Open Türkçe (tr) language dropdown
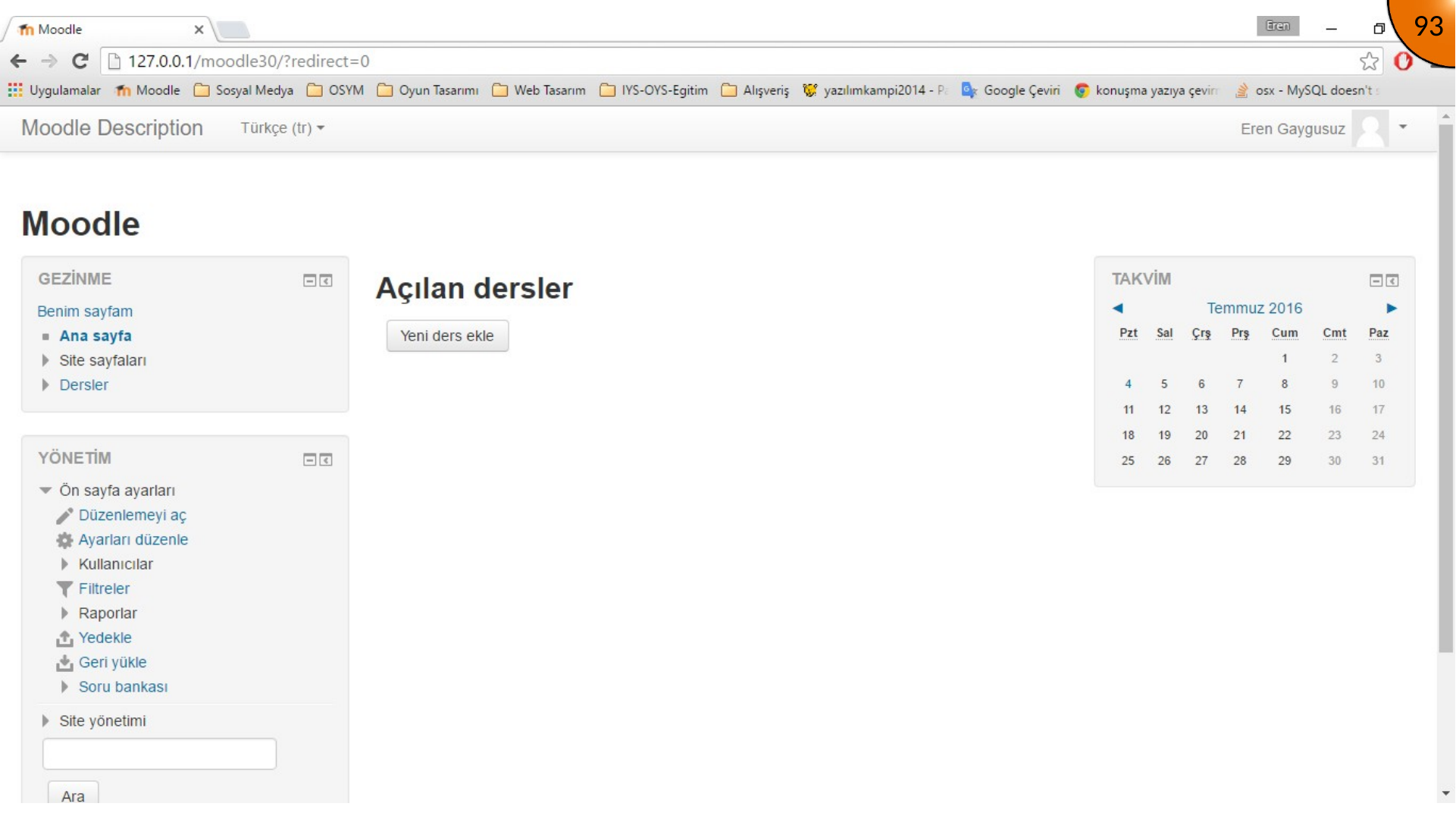Screen dimensions: 1456x819 pos(282,128)
